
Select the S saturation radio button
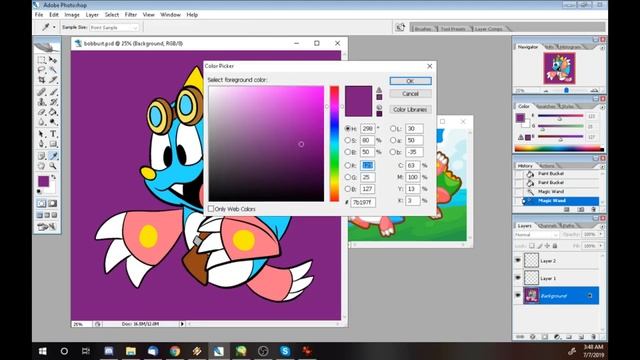348,140
